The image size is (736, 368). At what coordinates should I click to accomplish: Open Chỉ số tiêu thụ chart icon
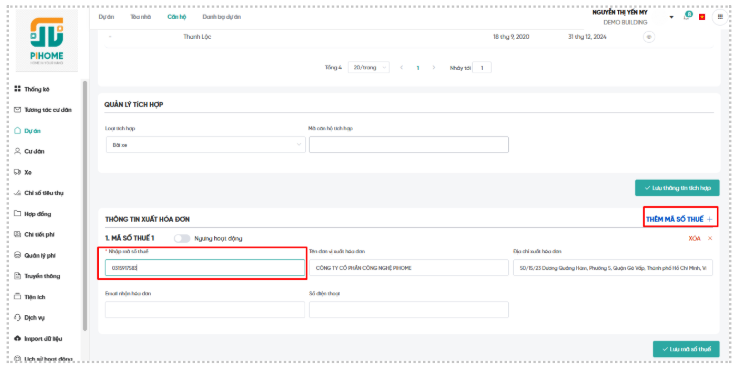tap(17, 193)
